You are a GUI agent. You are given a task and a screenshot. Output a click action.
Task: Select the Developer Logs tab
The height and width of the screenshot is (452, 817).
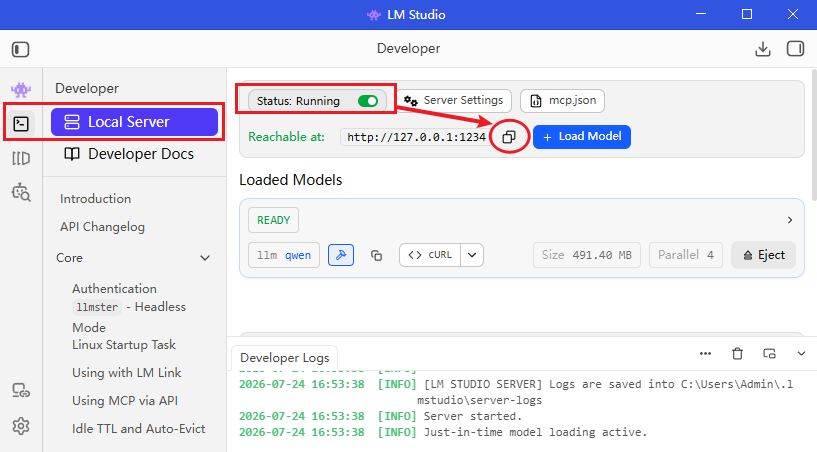click(x=284, y=358)
